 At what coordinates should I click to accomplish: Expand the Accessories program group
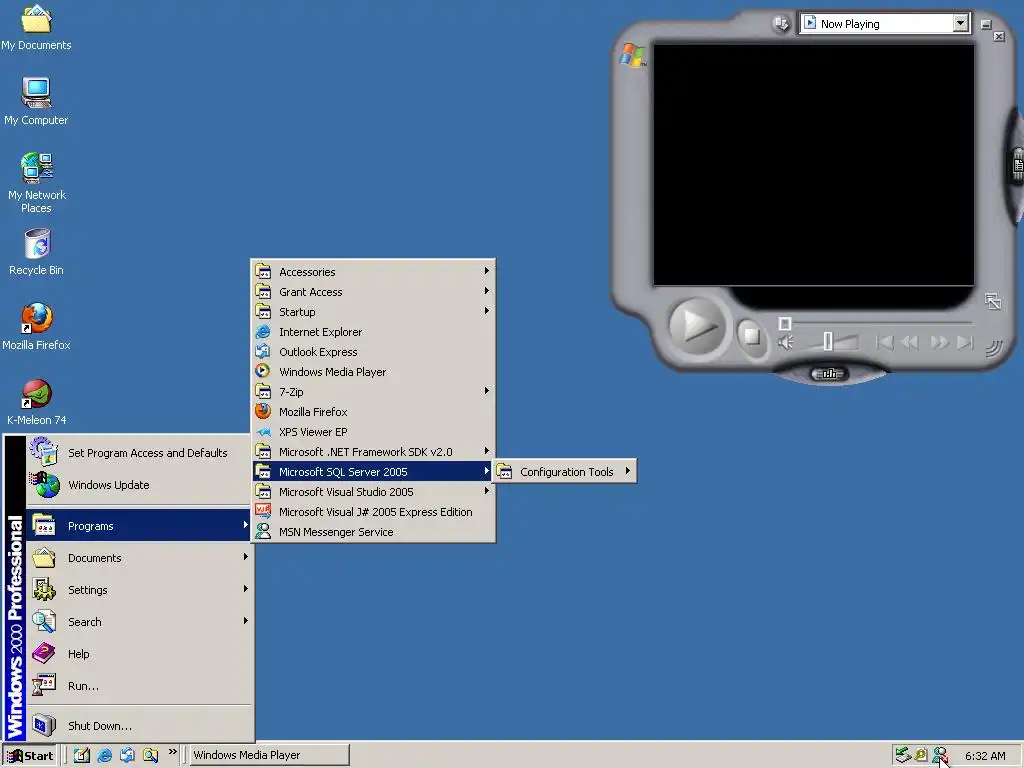373,272
